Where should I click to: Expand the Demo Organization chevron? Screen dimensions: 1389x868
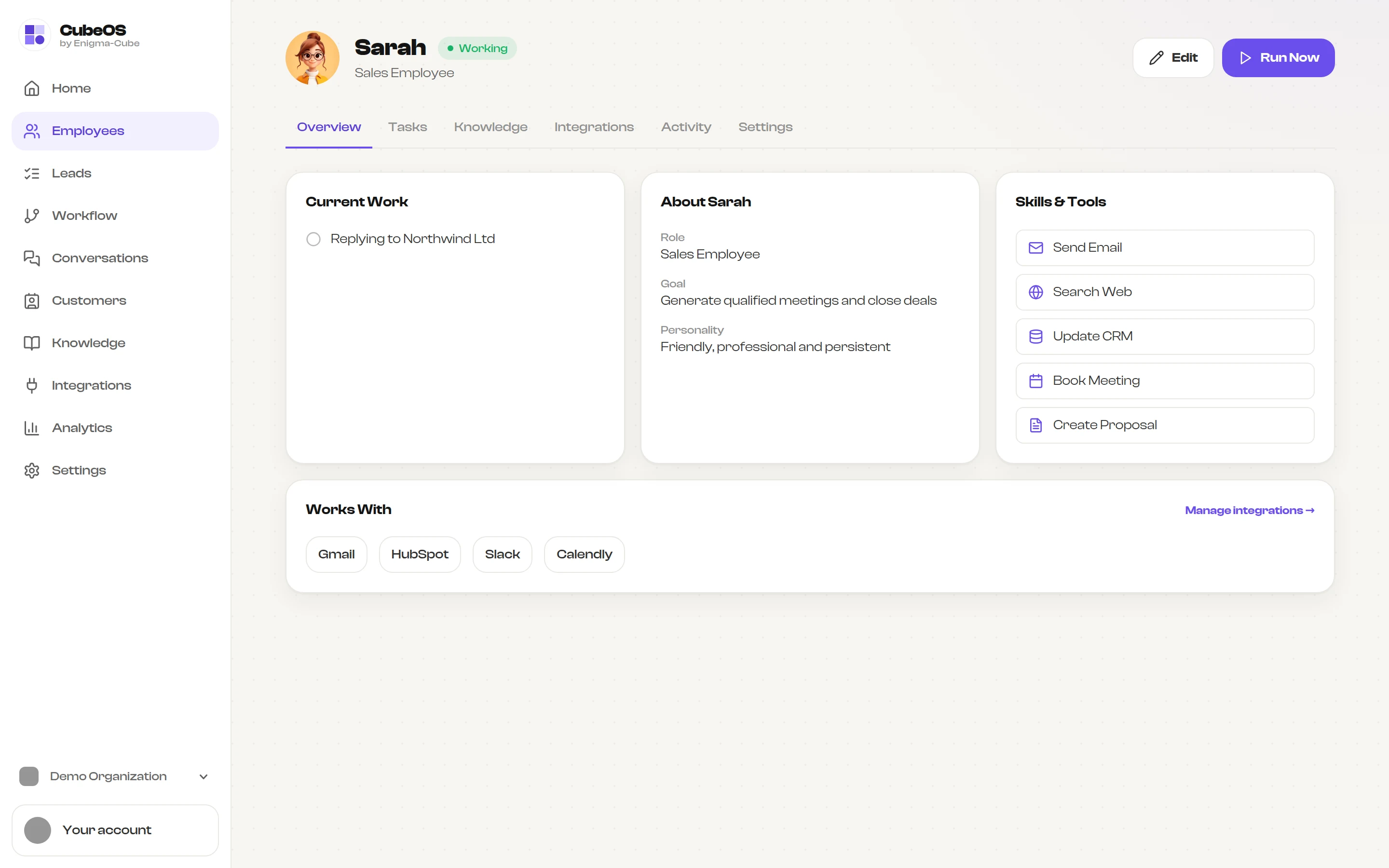click(203, 777)
